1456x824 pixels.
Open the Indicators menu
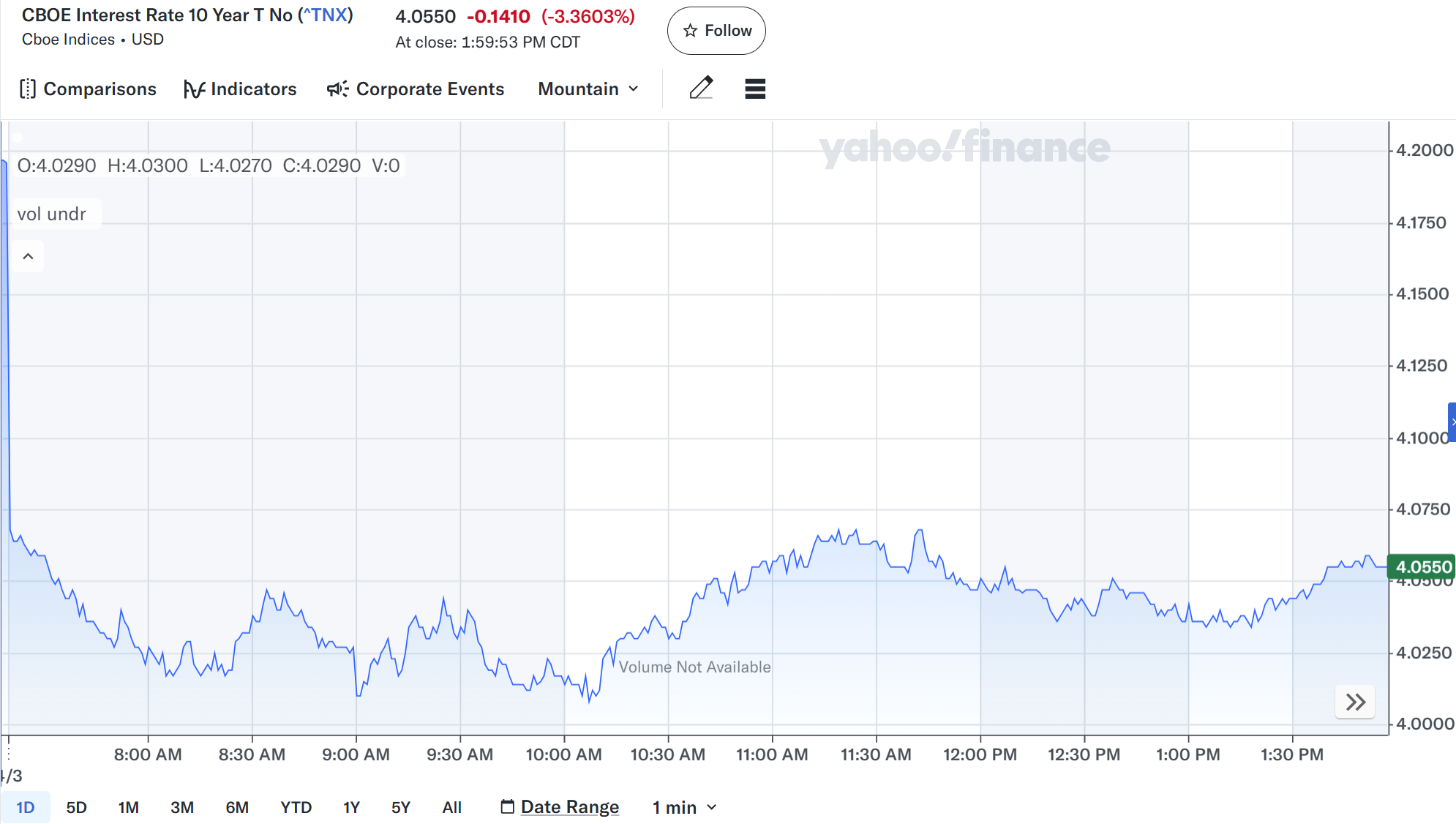(x=240, y=89)
